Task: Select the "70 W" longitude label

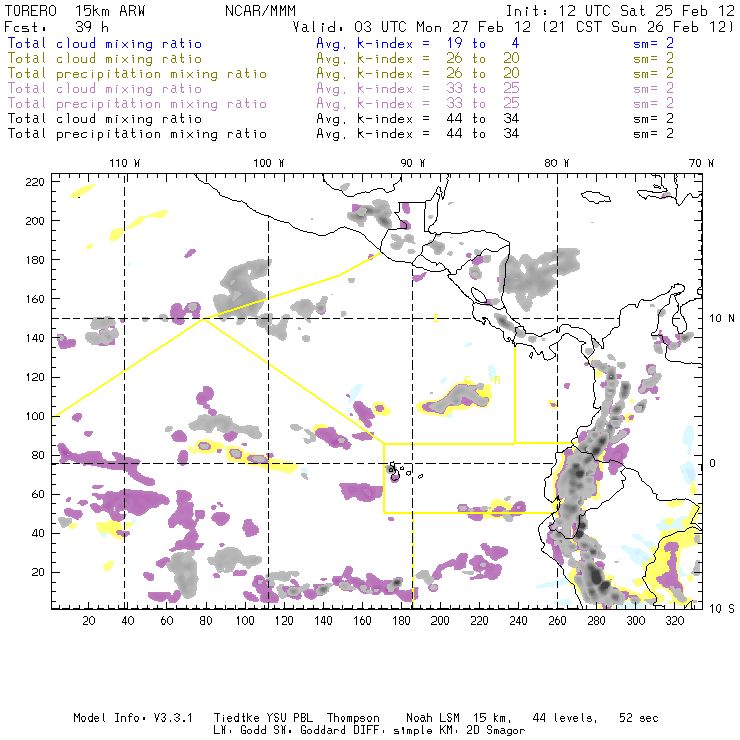Action: 701,163
